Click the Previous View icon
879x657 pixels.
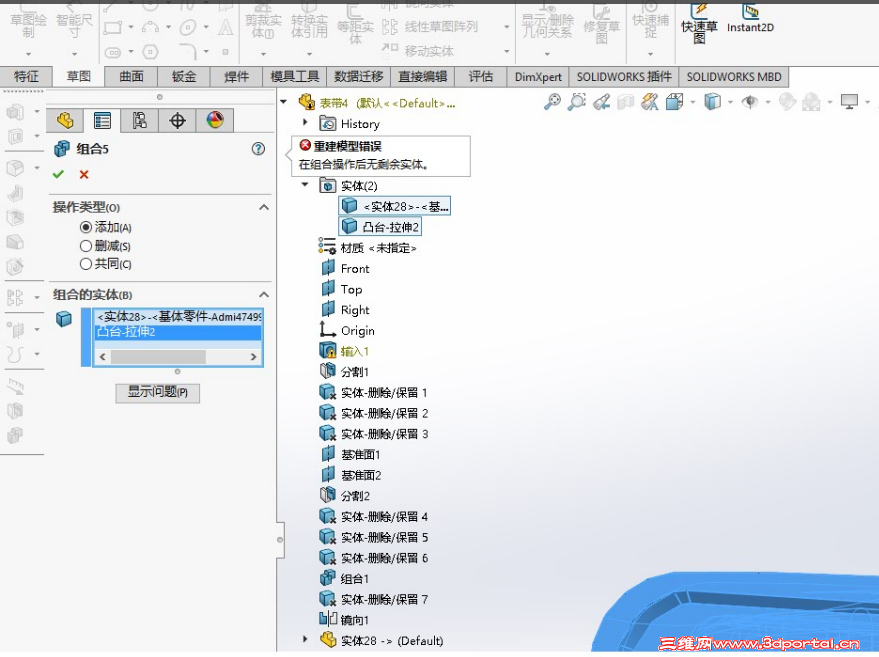602,102
